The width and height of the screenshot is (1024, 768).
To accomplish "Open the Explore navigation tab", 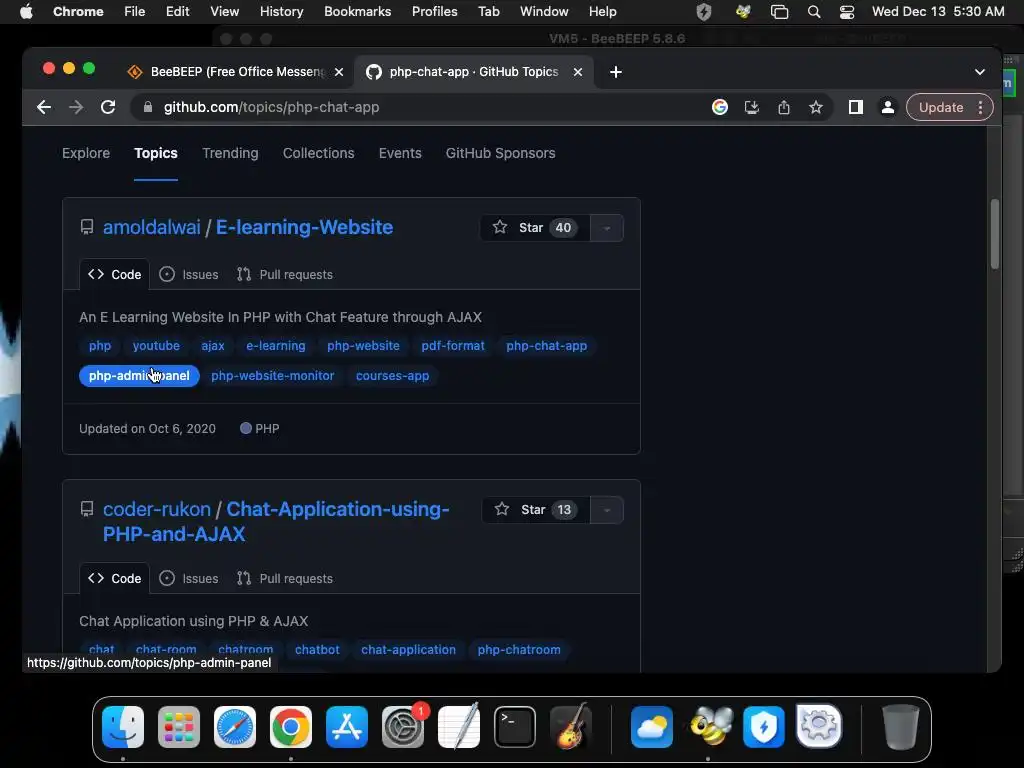I will [x=86, y=153].
